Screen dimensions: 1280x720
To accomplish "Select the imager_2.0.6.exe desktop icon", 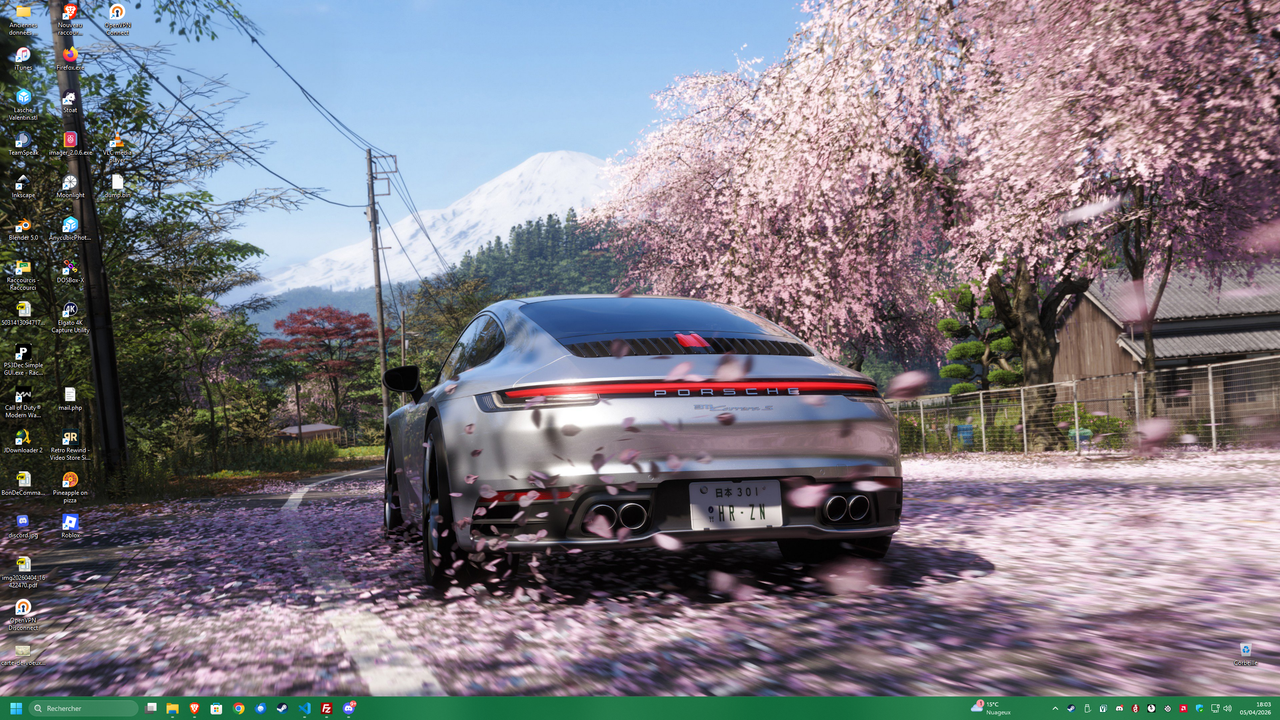I will point(70,144).
